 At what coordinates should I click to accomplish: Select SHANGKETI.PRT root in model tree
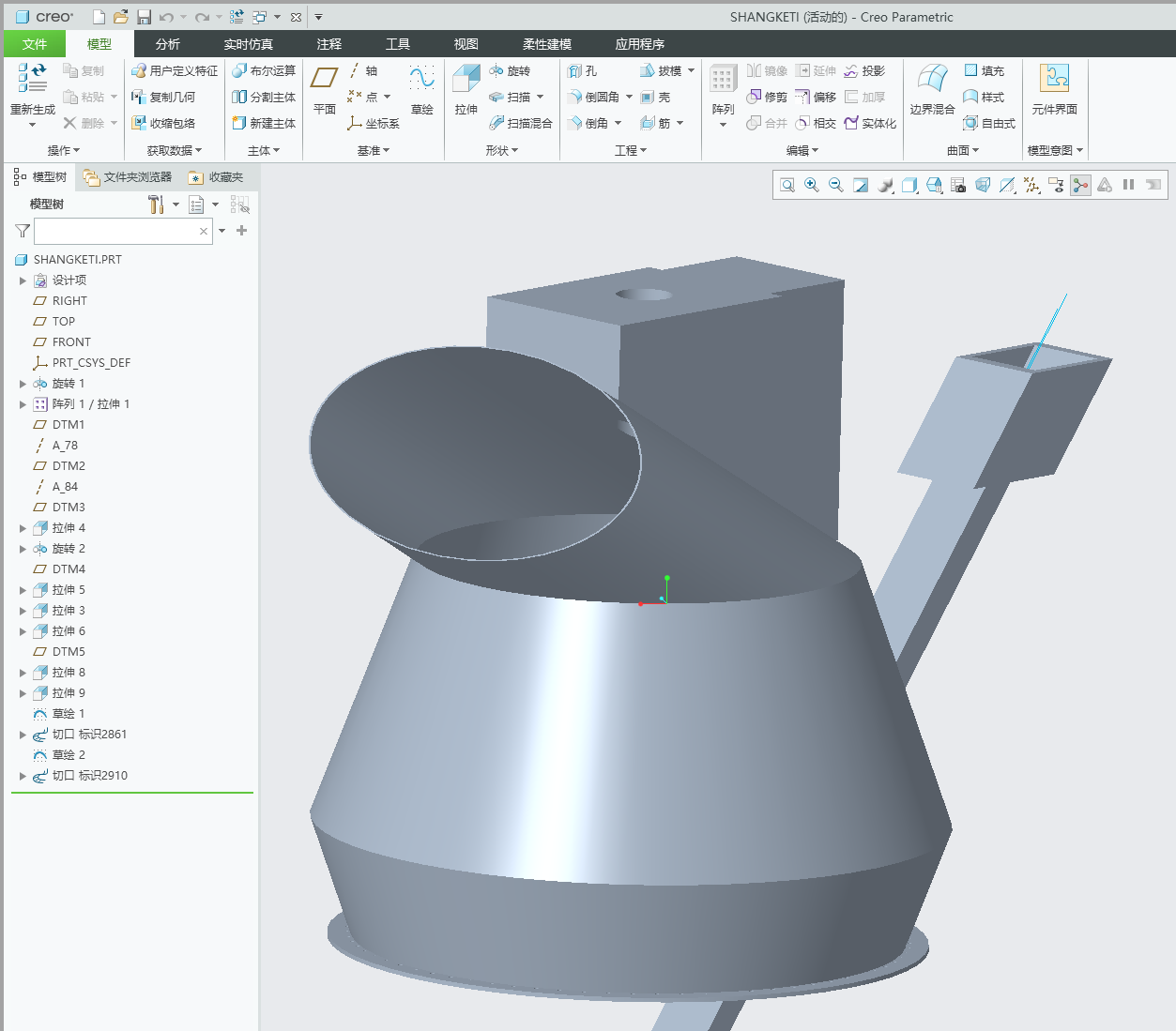(78, 260)
